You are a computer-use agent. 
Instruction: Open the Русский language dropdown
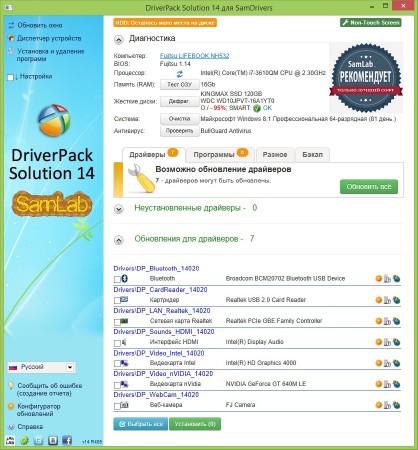coord(41,367)
